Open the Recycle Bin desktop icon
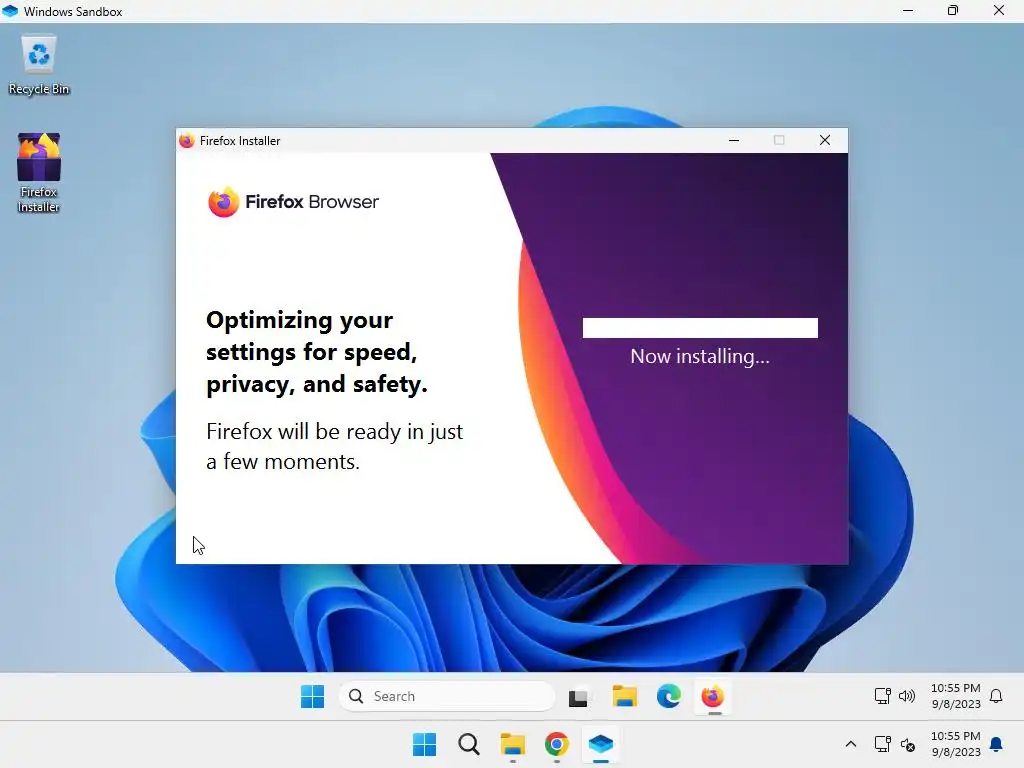 pyautogui.click(x=39, y=66)
